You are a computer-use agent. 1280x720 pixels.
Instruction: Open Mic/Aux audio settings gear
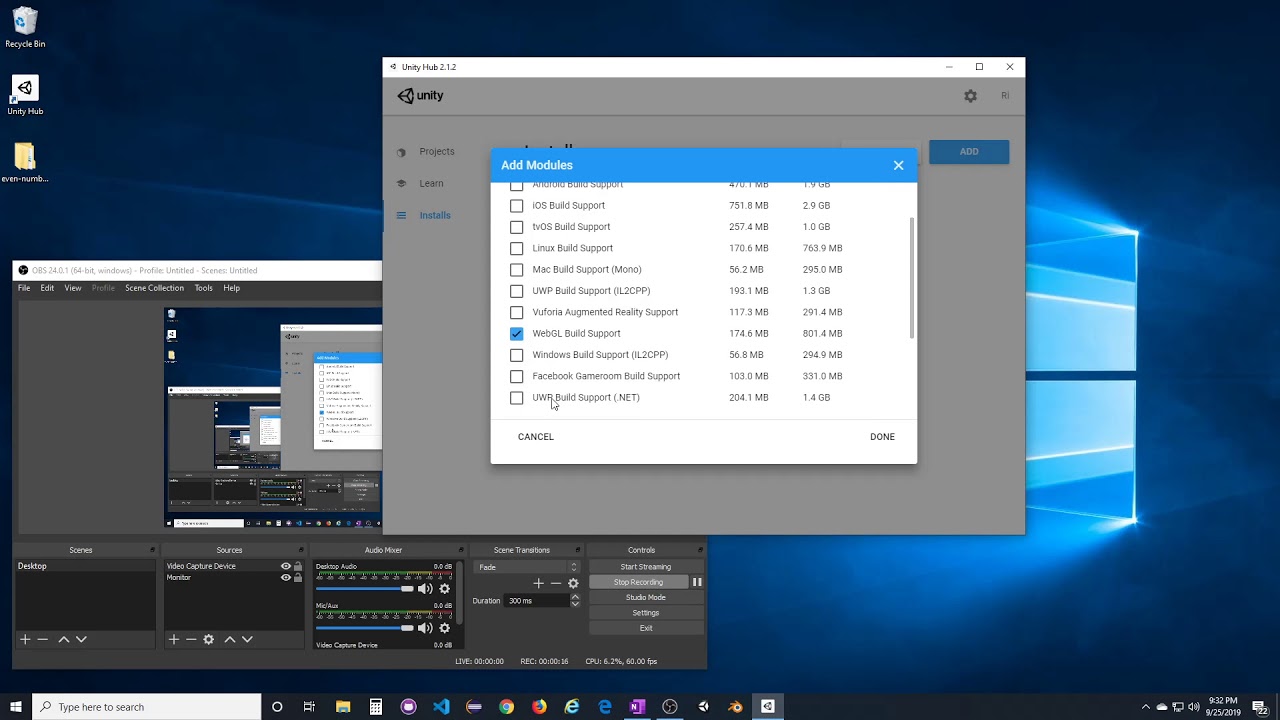click(x=445, y=628)
